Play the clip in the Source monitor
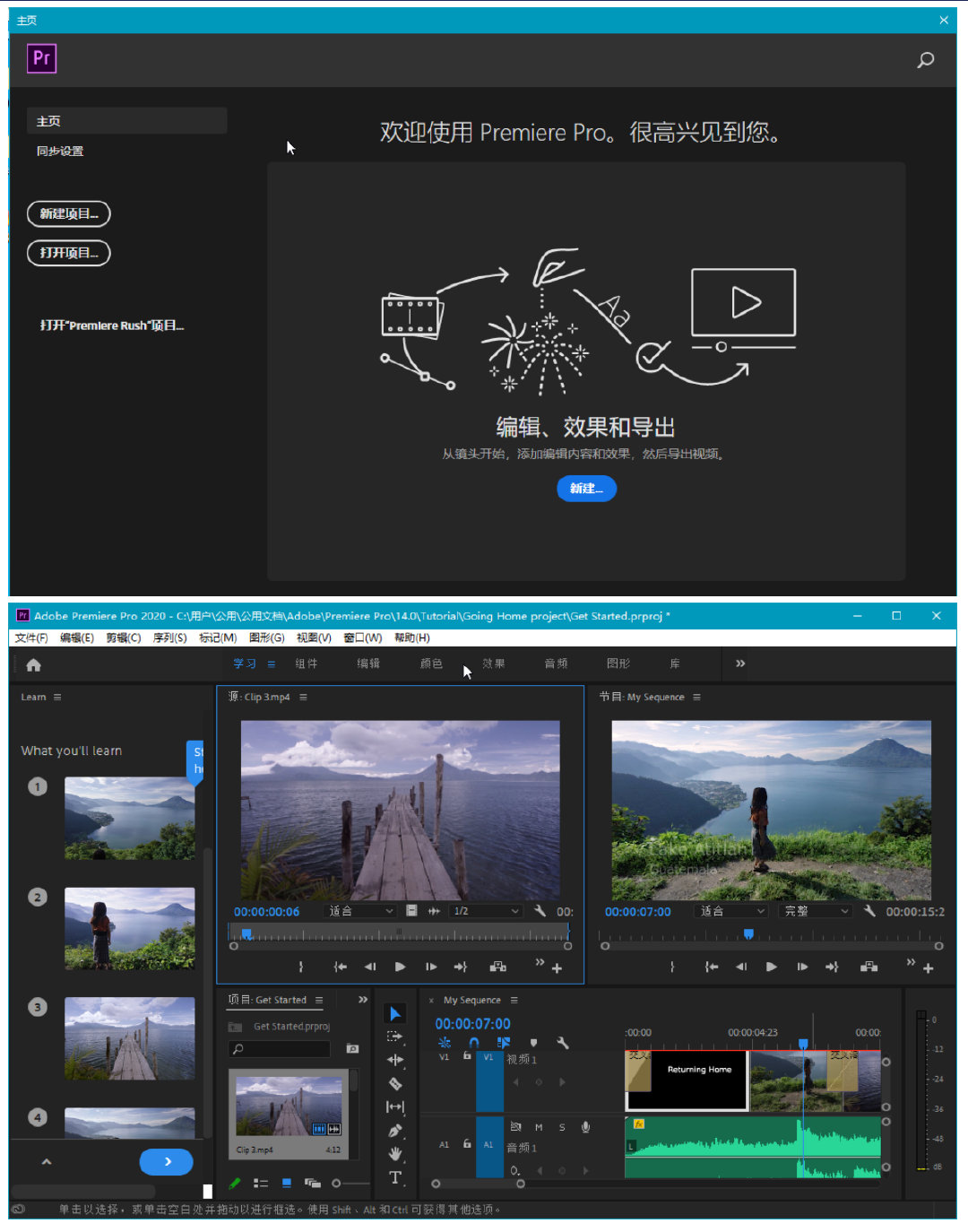The height and width of the screenshot is (1232, 968). (400, 967)
